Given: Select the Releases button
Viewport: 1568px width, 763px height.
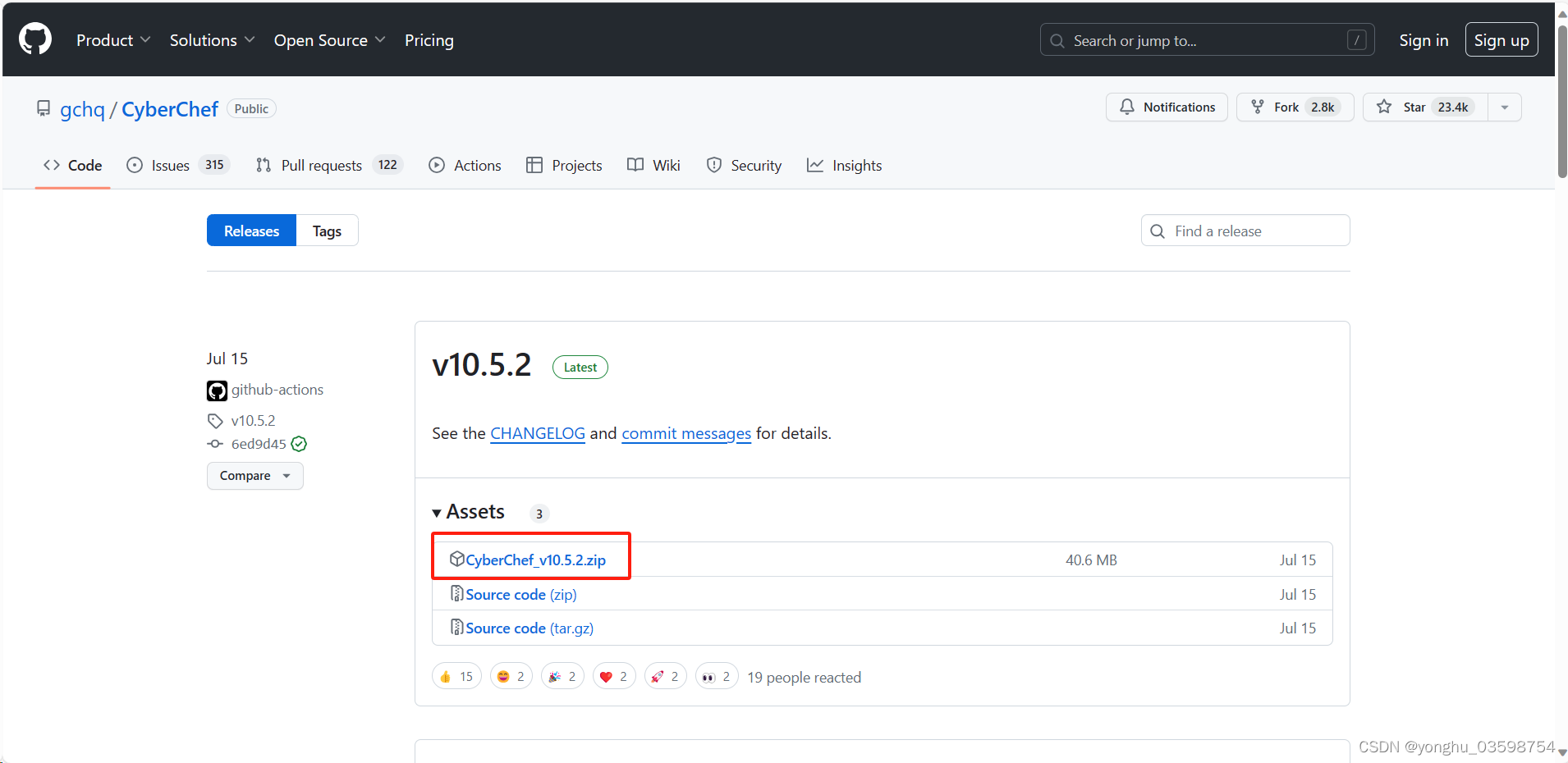Looking at the screenshot, I should 251,231.
